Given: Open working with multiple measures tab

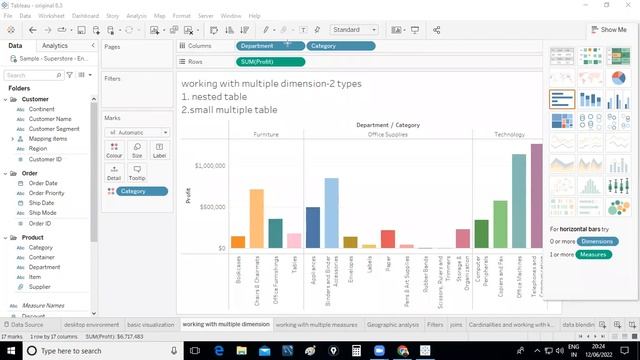Looking at the screenshot, I should click(316, 325).
